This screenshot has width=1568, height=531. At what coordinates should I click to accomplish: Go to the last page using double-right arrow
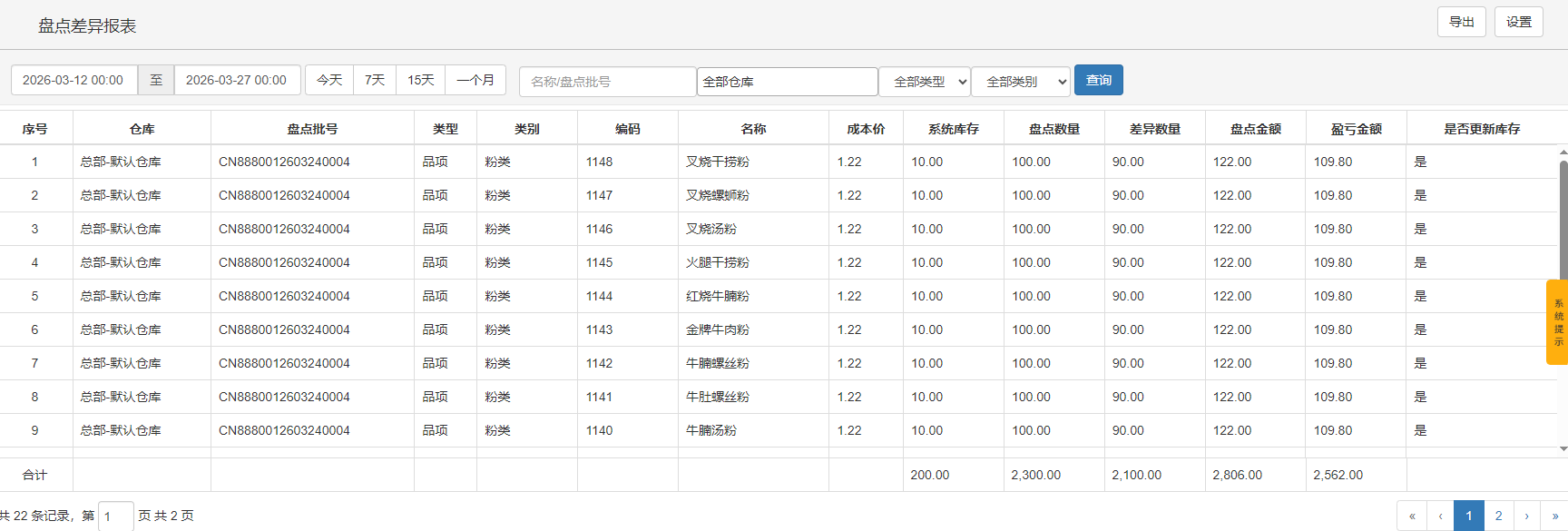click(1554, 516)
